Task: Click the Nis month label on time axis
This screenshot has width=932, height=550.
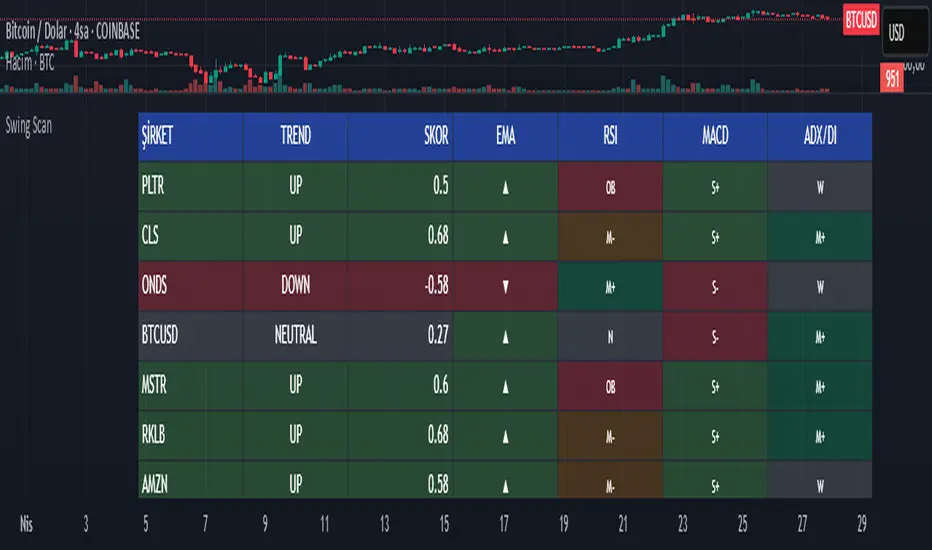Action: coord(26,524)
